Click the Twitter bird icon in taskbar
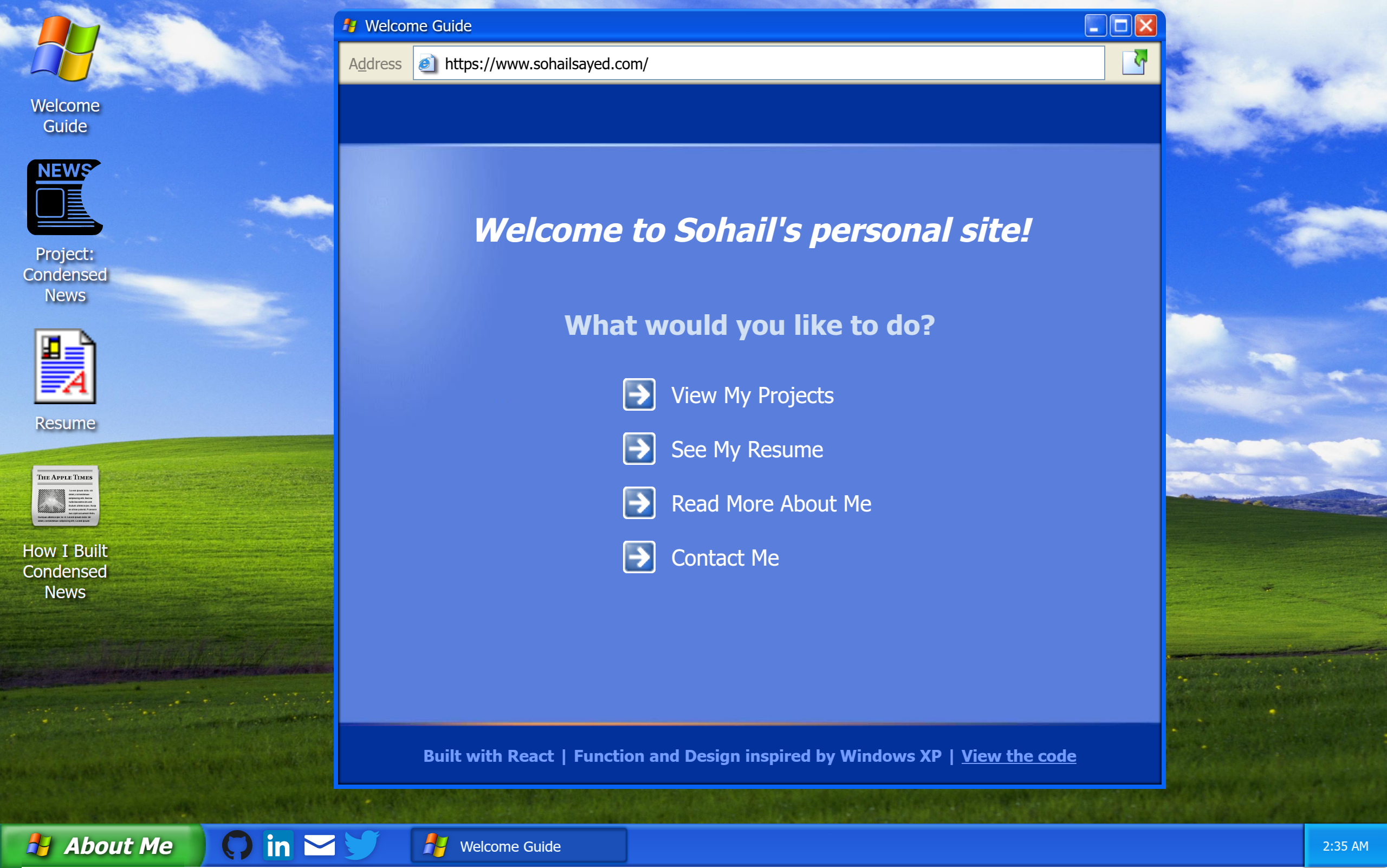Screen dimensions: 1387x868 [361, 845]
